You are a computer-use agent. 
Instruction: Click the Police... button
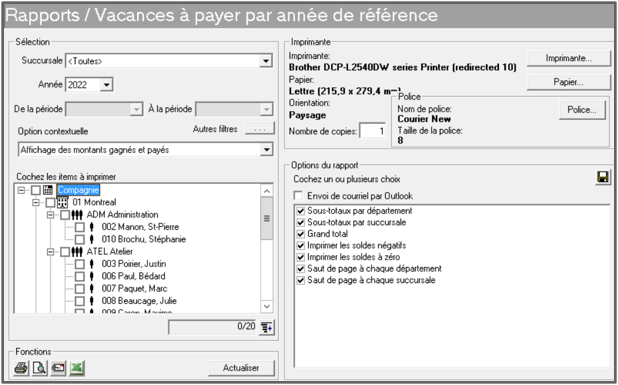tap(582, 110)
